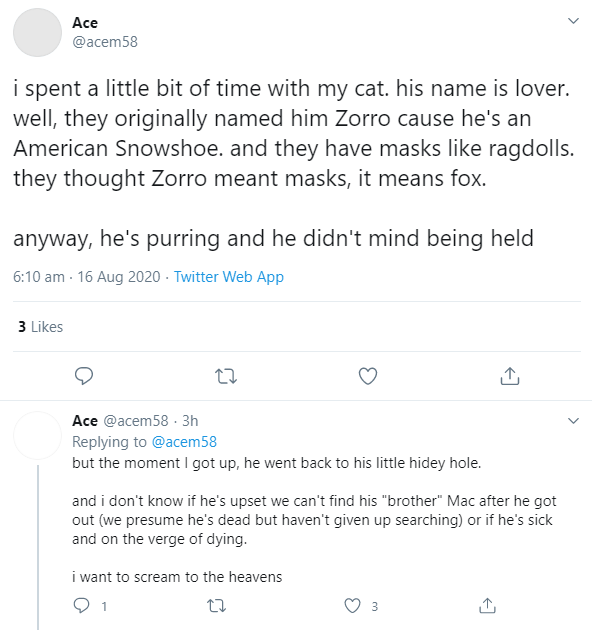Like the main tweet with the heart icon
The width and height of the screenshot is (592, 630).
(368, 376)
